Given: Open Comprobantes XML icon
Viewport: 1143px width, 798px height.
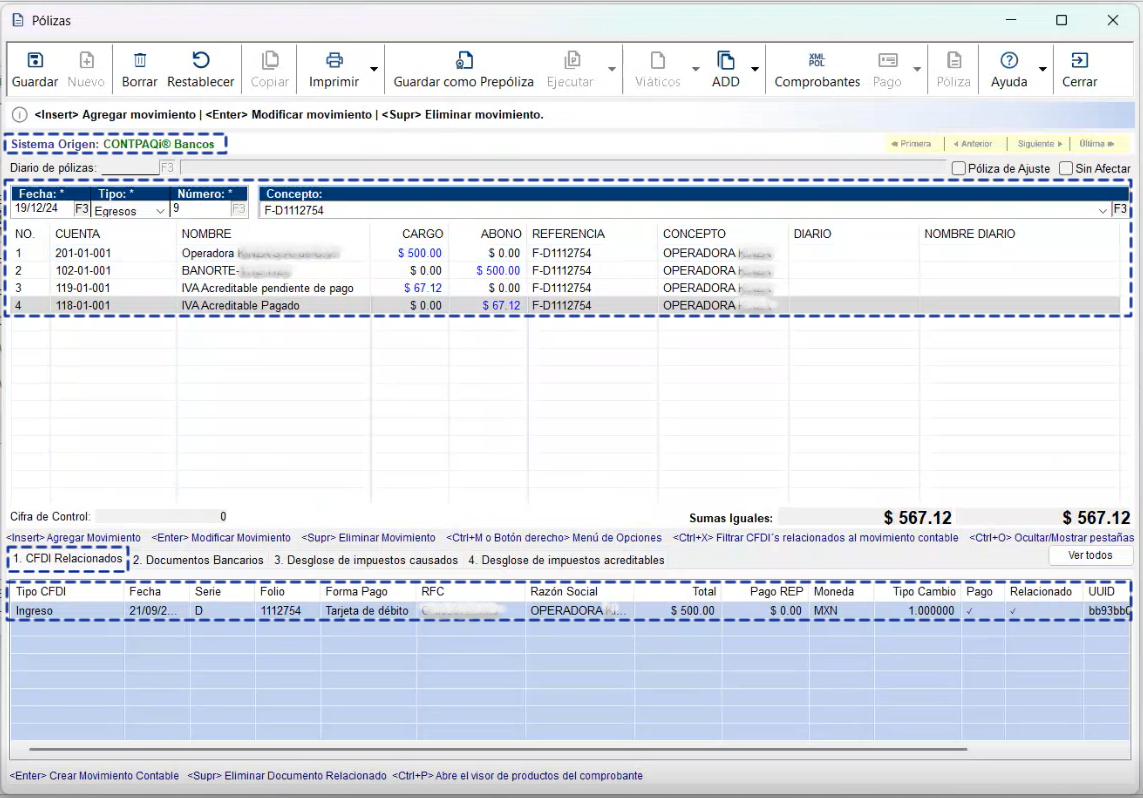Looking at the screenshot, I should click(x=817, y=61).
